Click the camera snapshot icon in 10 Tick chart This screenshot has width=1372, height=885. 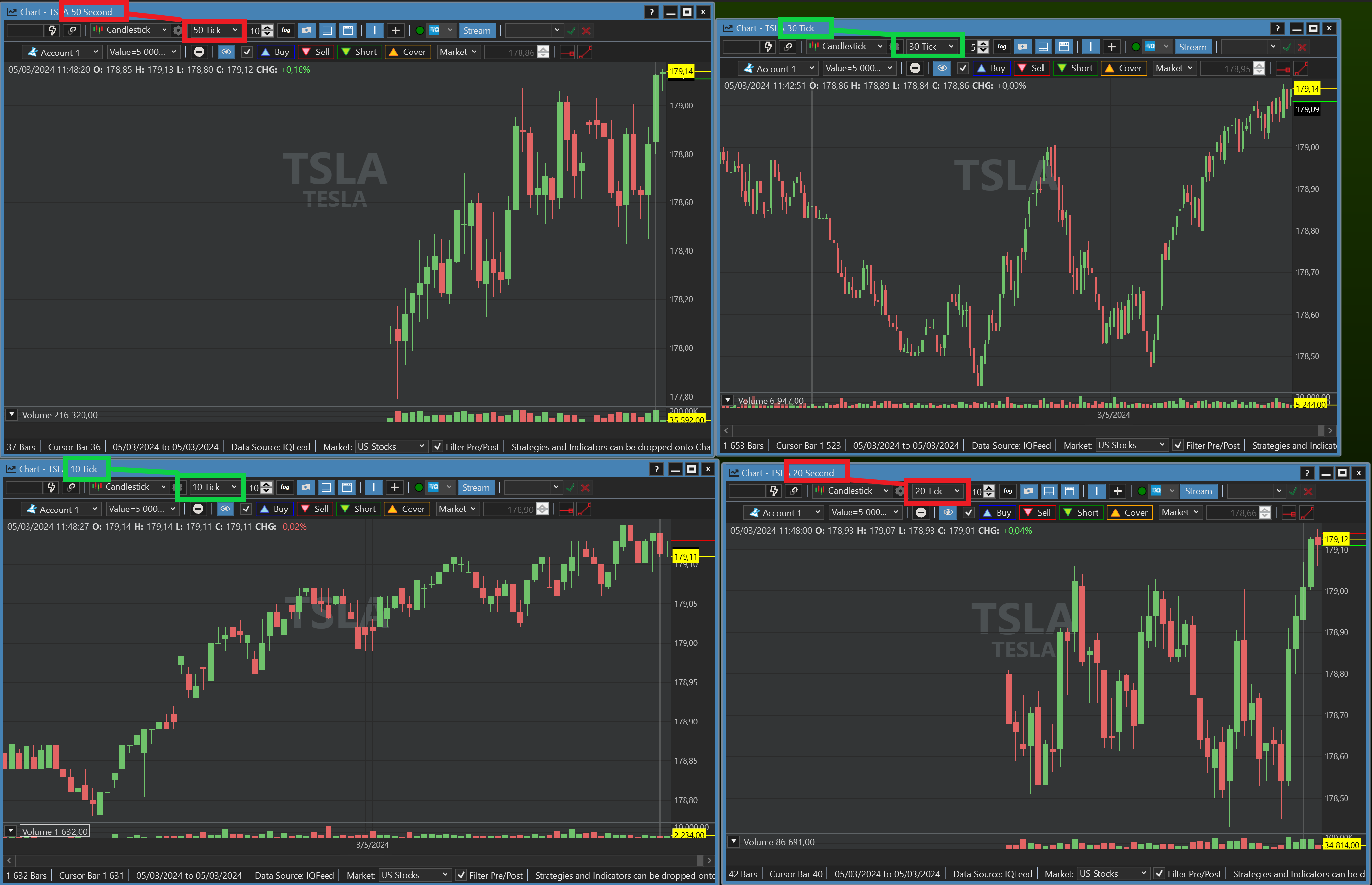click(306, 487)
